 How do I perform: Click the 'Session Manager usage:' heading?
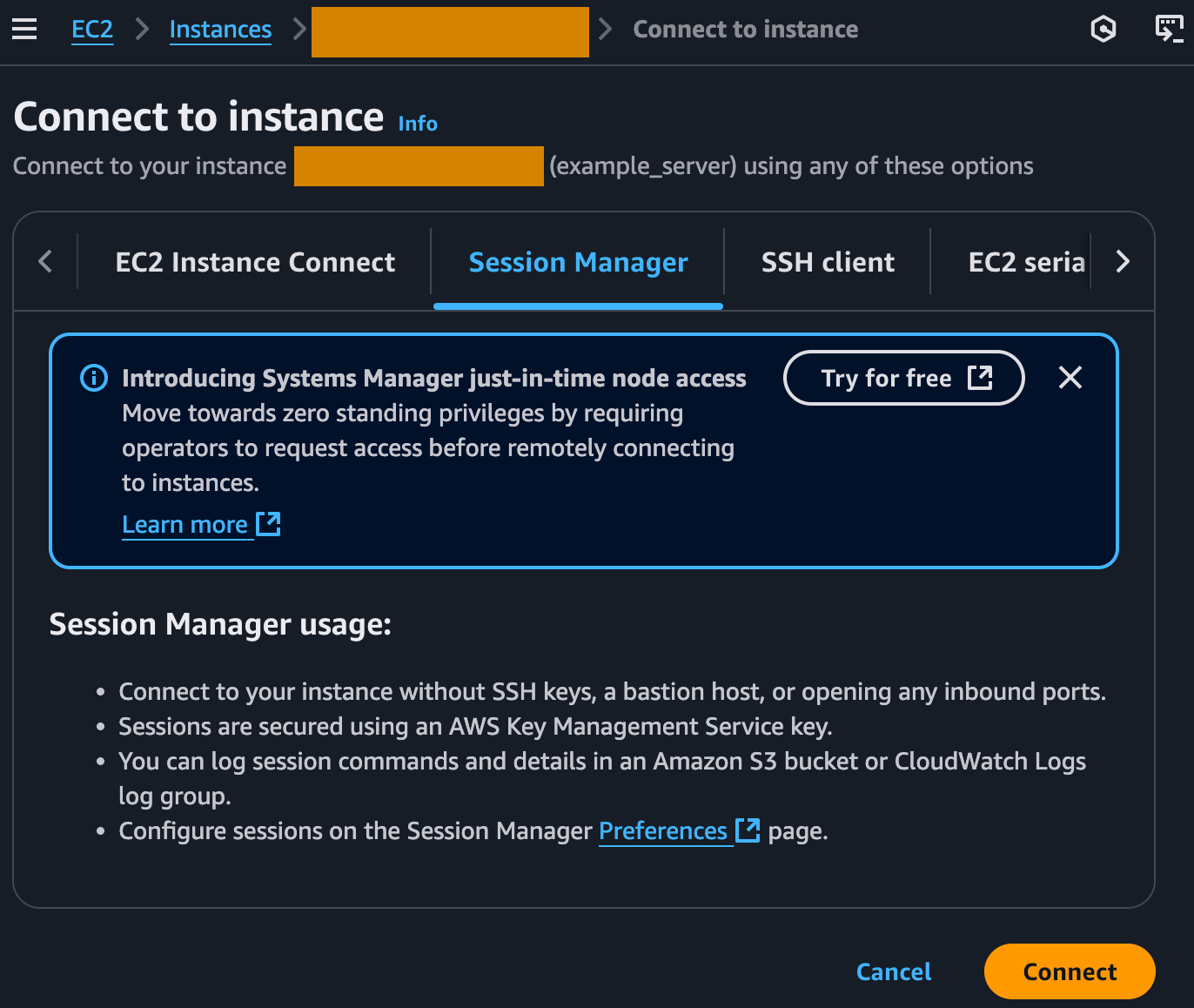[x=220, y=624]
